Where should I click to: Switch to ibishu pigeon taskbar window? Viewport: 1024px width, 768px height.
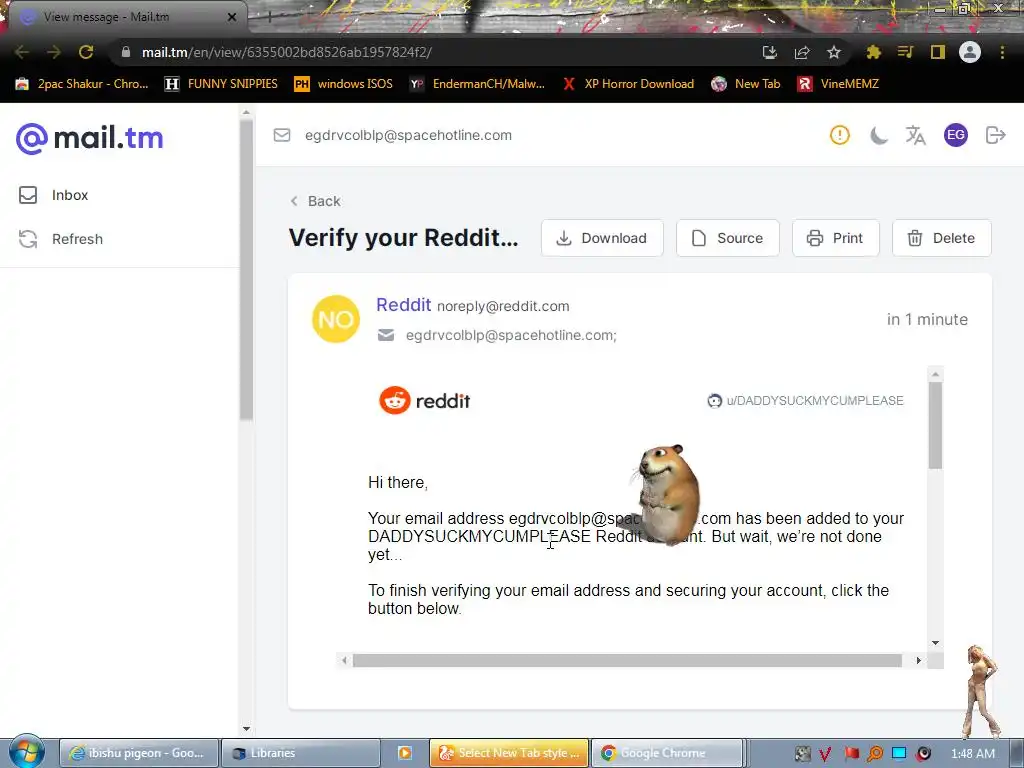[x=138, y=753]
